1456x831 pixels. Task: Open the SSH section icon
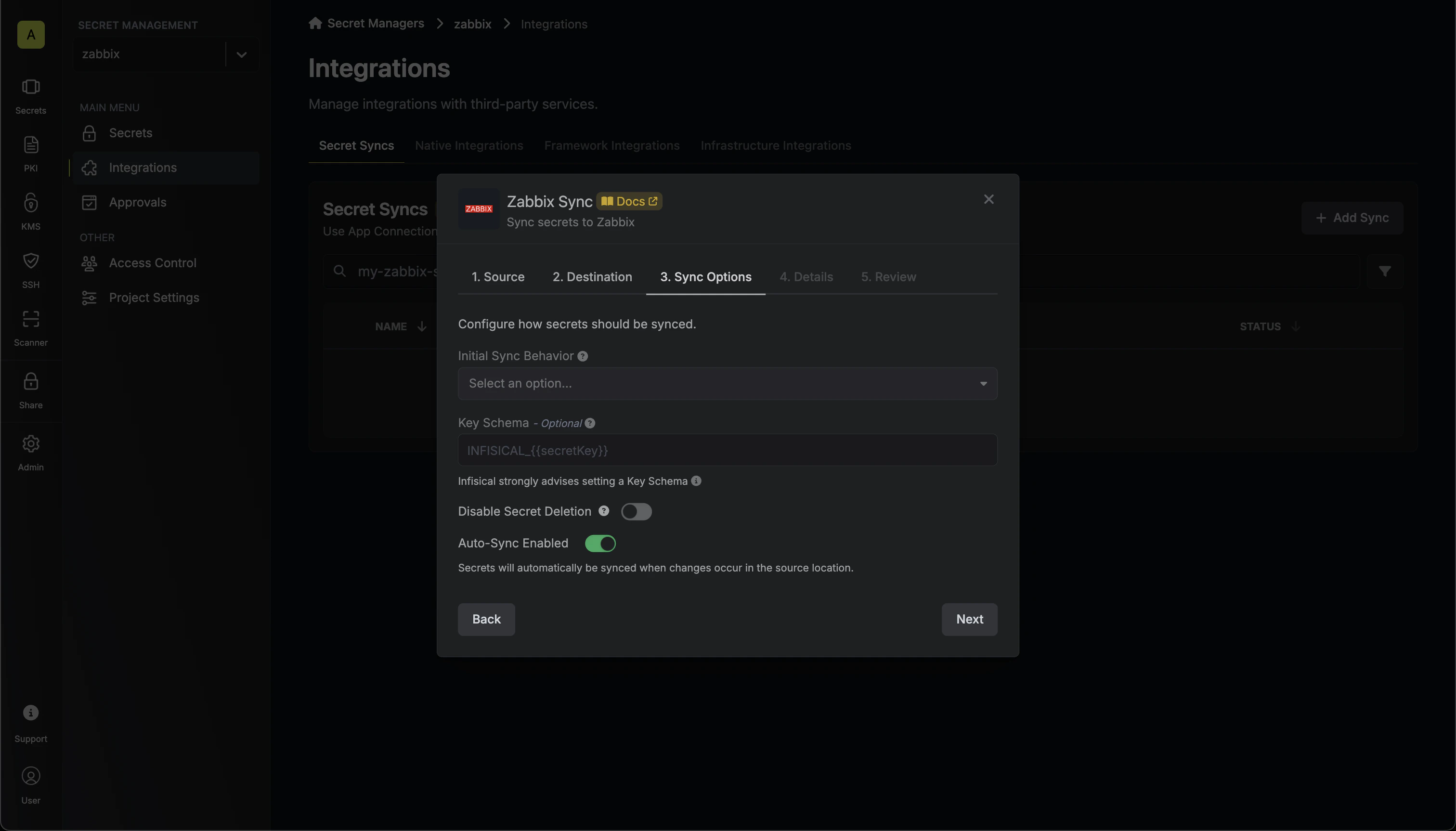coord(31,270)
